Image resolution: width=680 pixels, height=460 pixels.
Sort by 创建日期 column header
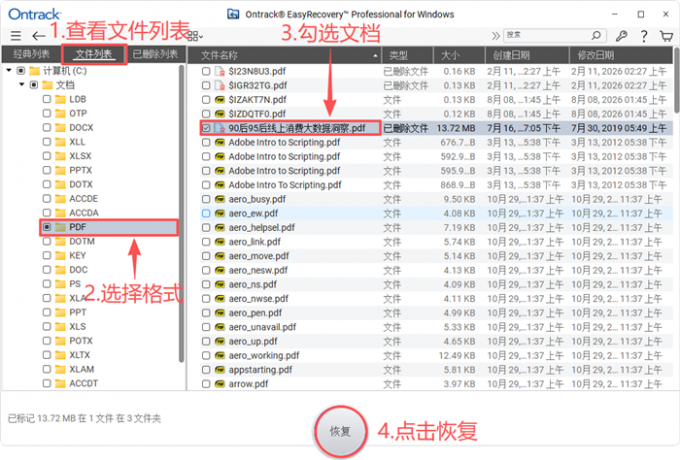coord(526,55)
